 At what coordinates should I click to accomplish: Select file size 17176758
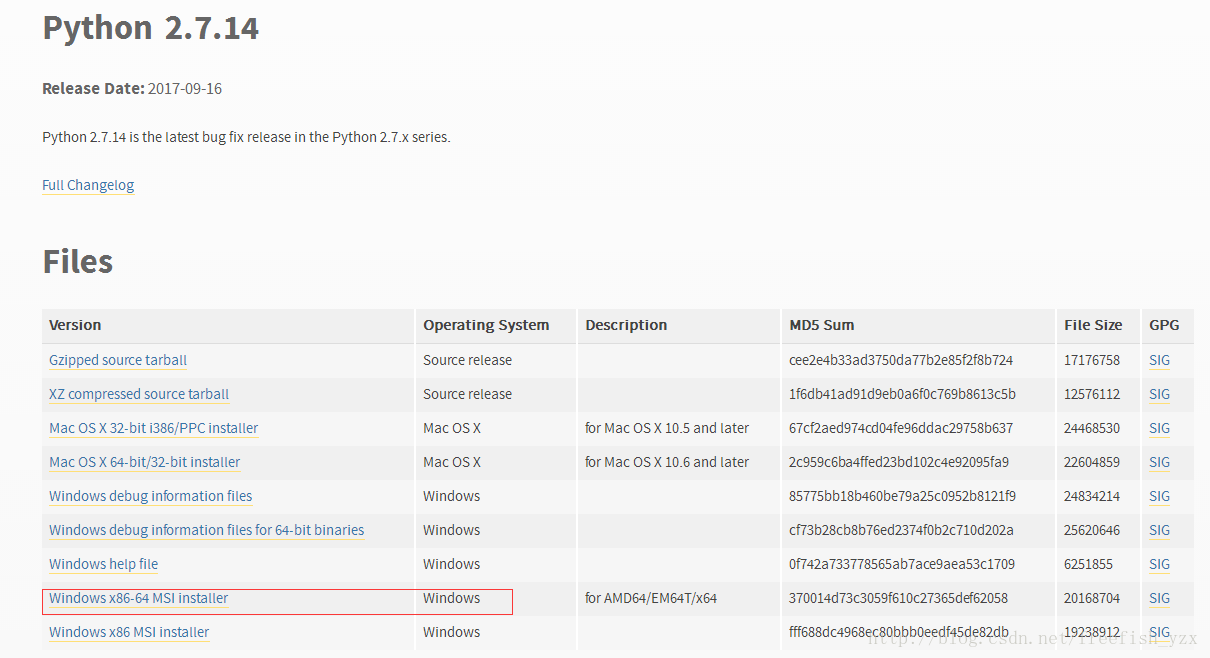point(1092,360)
